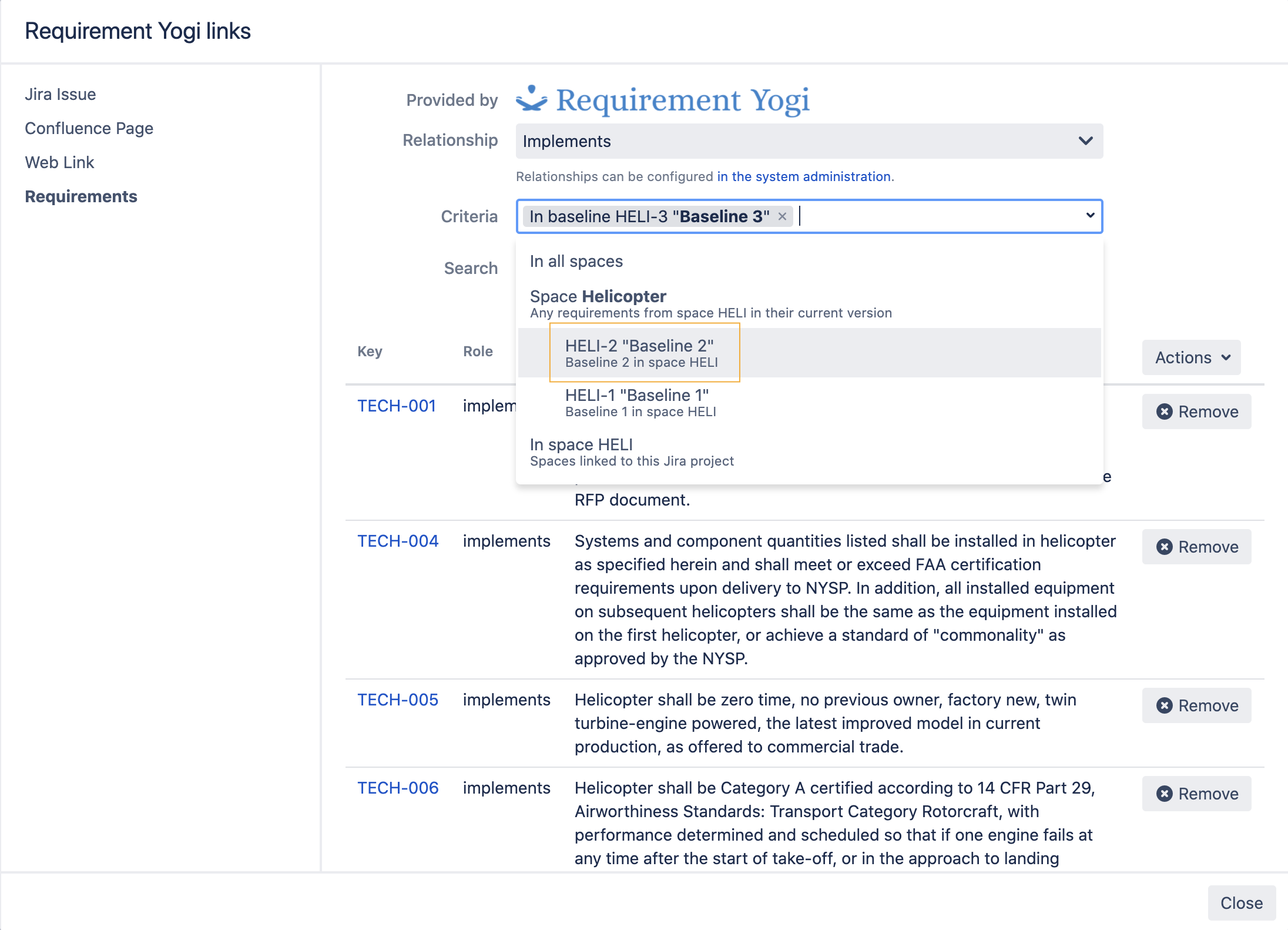The width and height of the screenshot is (1288, 930).
Task: Switch to Confluence Page link type
Action: click(89, 128)
